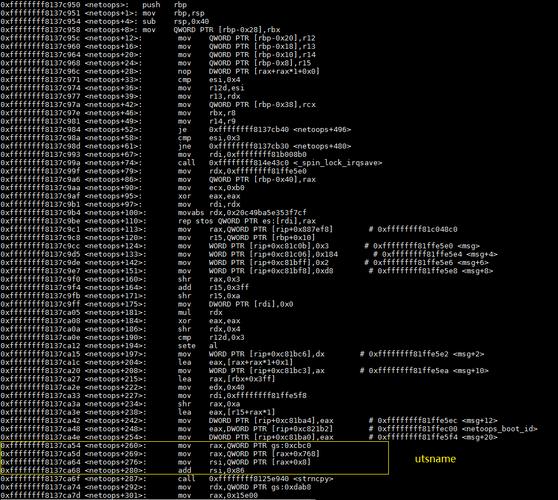Click the movabs rdx instruction line
The image size is (558, 500).
click(x=153, y=212)
